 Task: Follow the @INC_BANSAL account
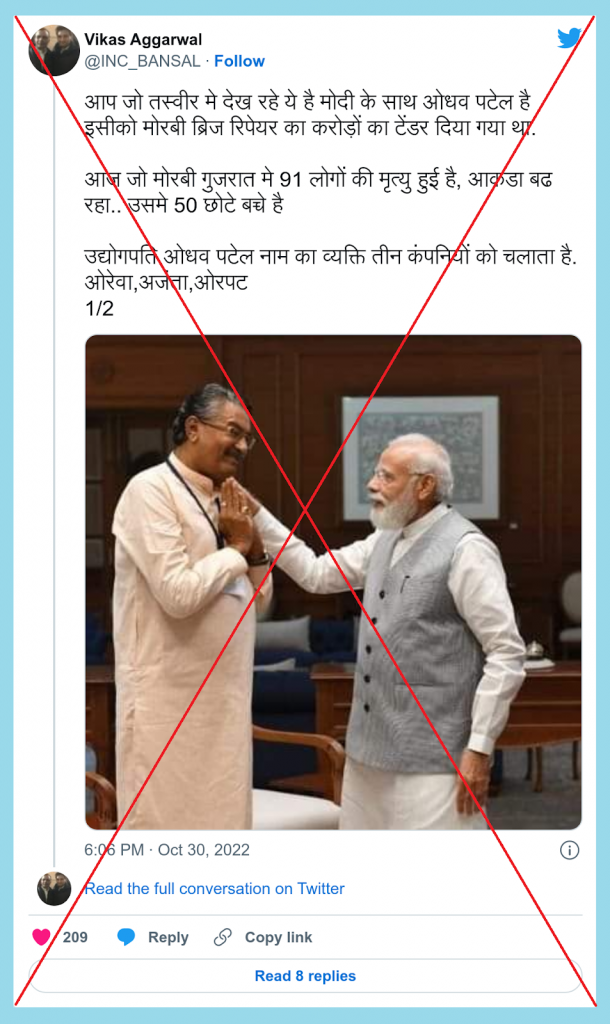(239, 61)
